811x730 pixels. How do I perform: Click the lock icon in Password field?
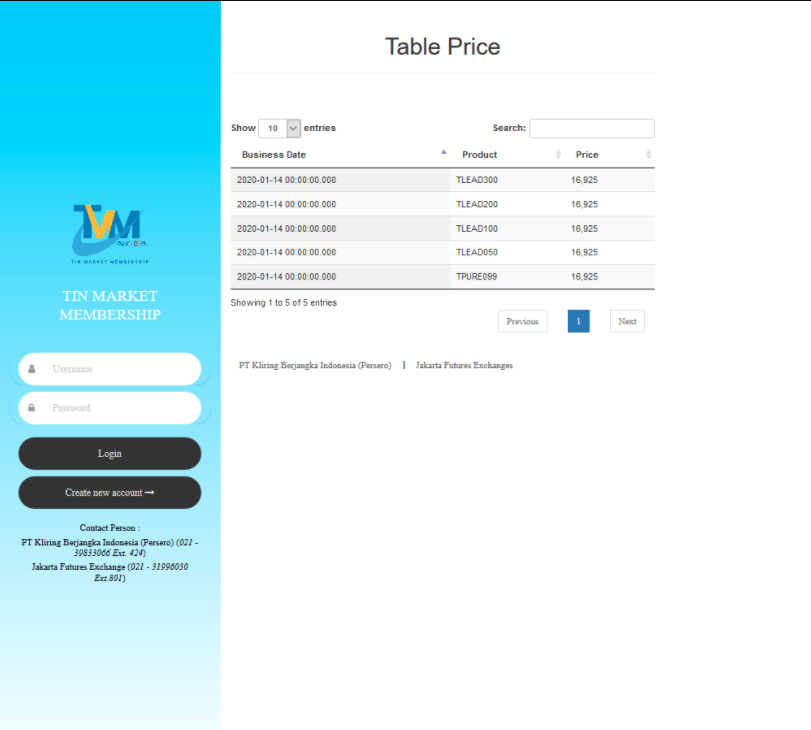tap(32, 408)
